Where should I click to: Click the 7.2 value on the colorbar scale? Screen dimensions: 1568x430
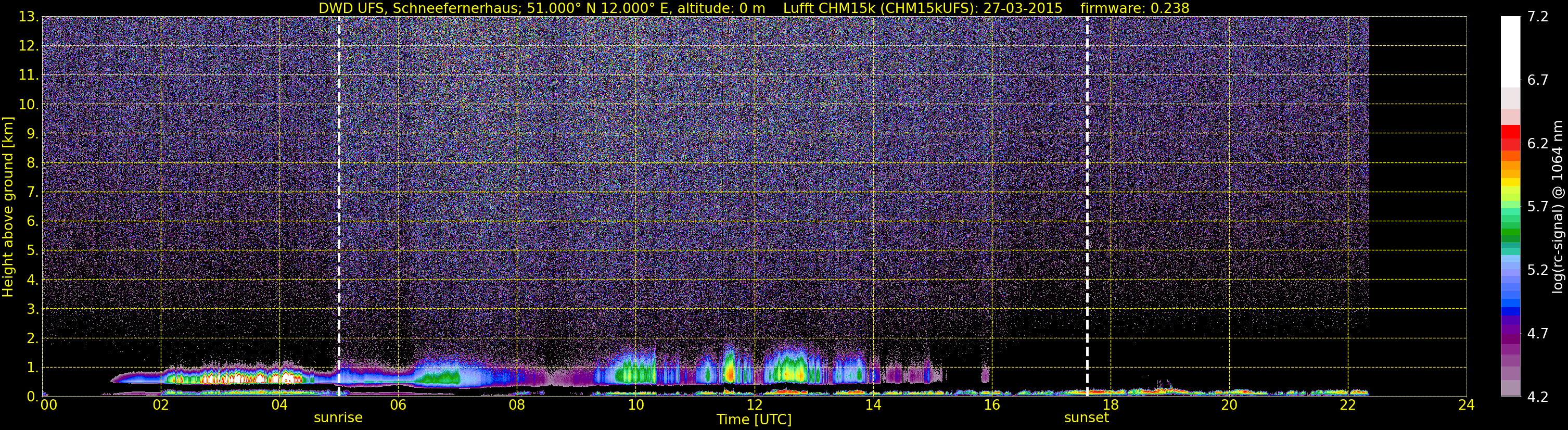(x=1538, y=17)
